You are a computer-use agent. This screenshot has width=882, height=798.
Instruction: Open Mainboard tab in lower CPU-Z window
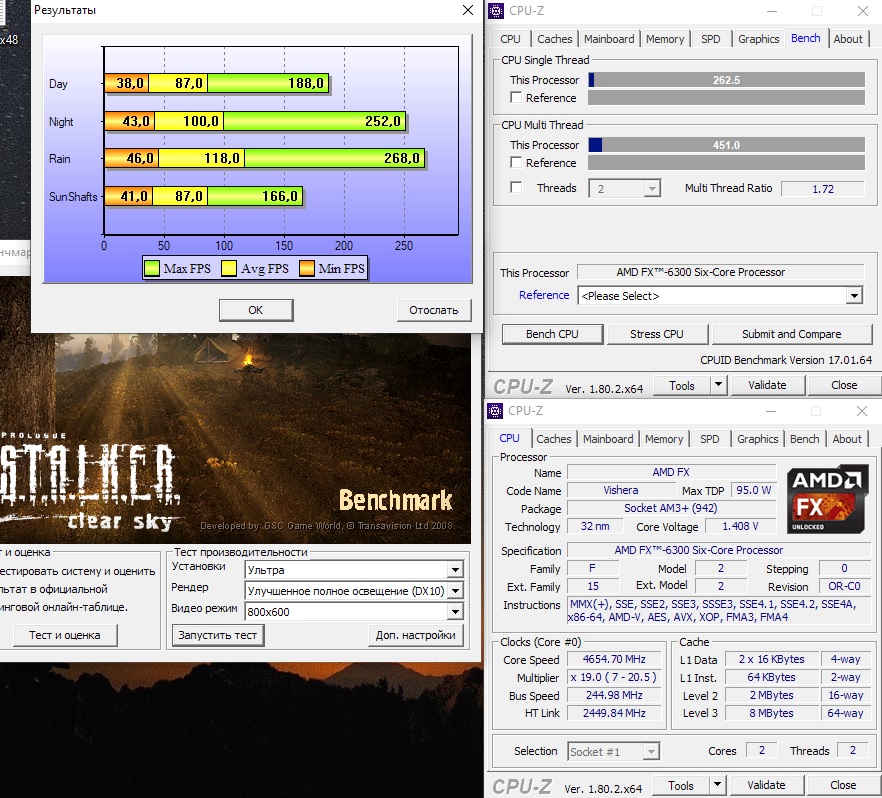click(608, 439)
